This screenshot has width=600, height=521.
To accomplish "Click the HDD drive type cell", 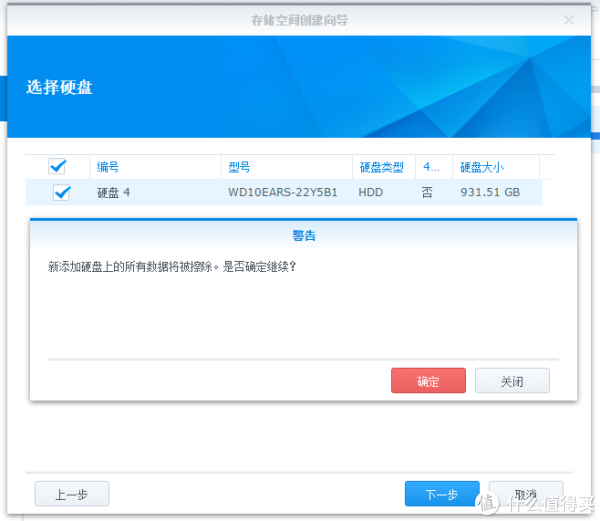I will (x=370, y=192).
